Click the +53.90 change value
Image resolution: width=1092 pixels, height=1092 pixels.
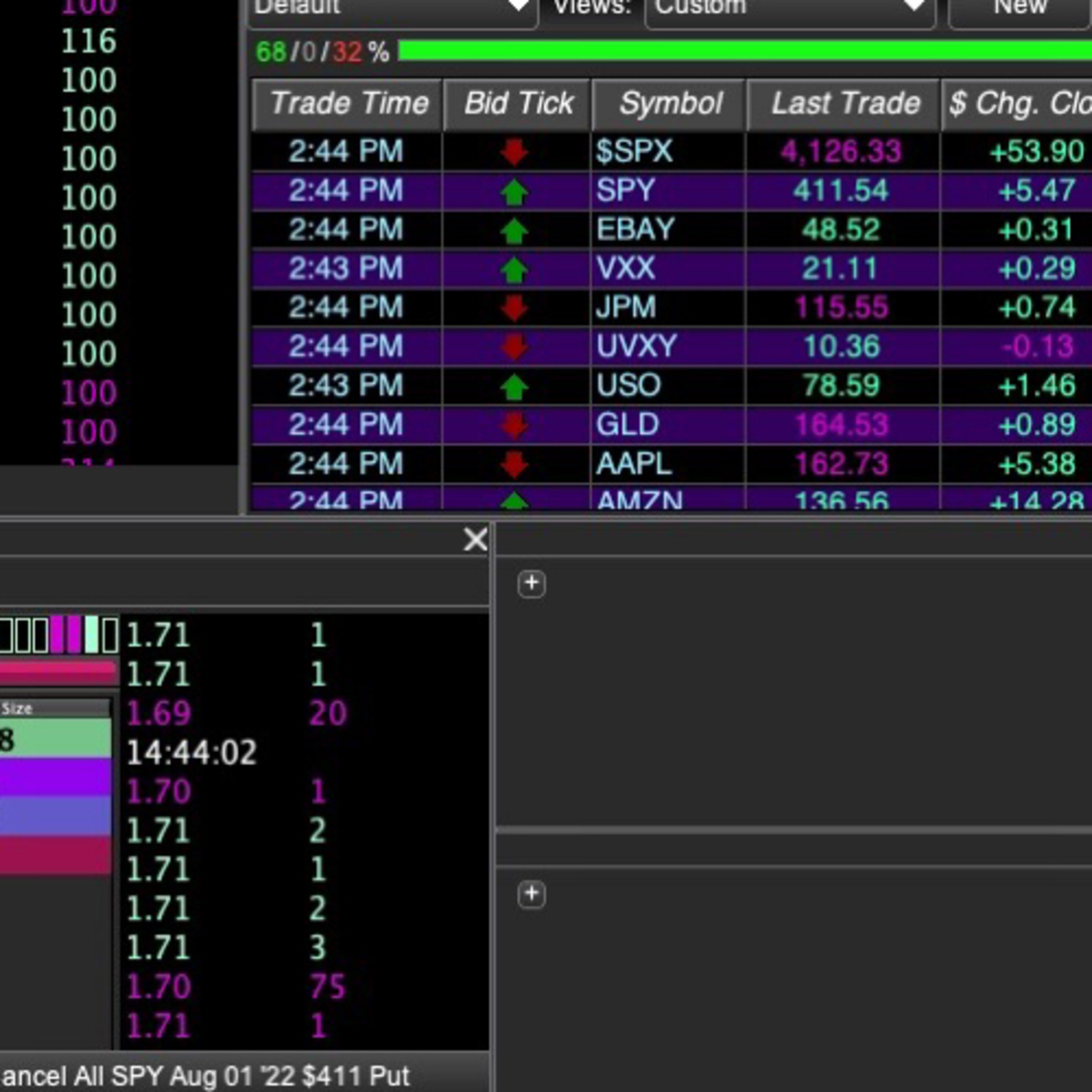pyautogui.click(x=1037, y=151)
